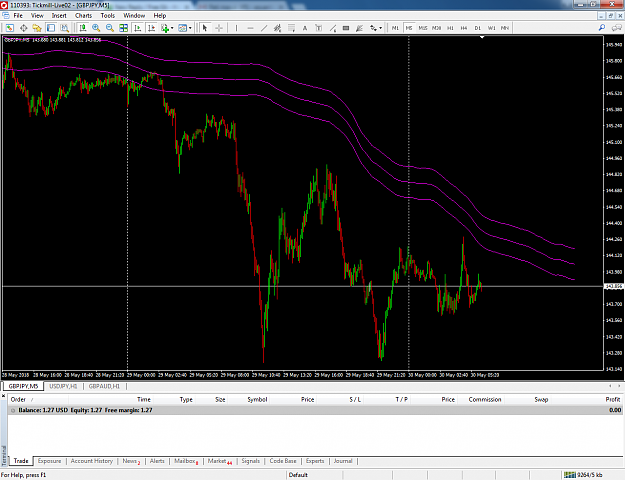
Task: Click the connection status 9264/5 kb indicator
Action: coord(583,475)
